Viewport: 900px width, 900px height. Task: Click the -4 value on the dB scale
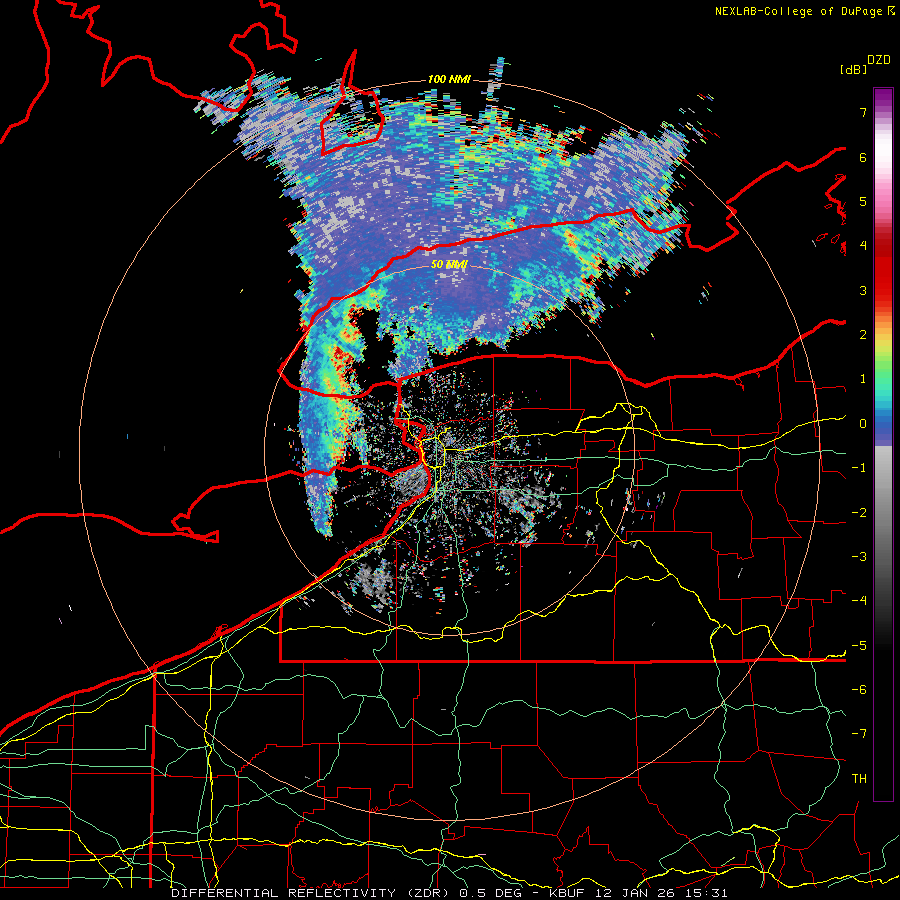click(x=859, y=601)
